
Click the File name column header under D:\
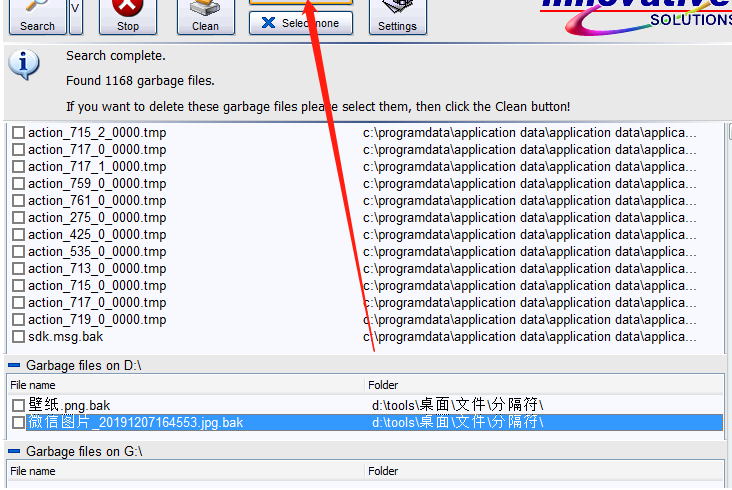(x=186, y=385)
